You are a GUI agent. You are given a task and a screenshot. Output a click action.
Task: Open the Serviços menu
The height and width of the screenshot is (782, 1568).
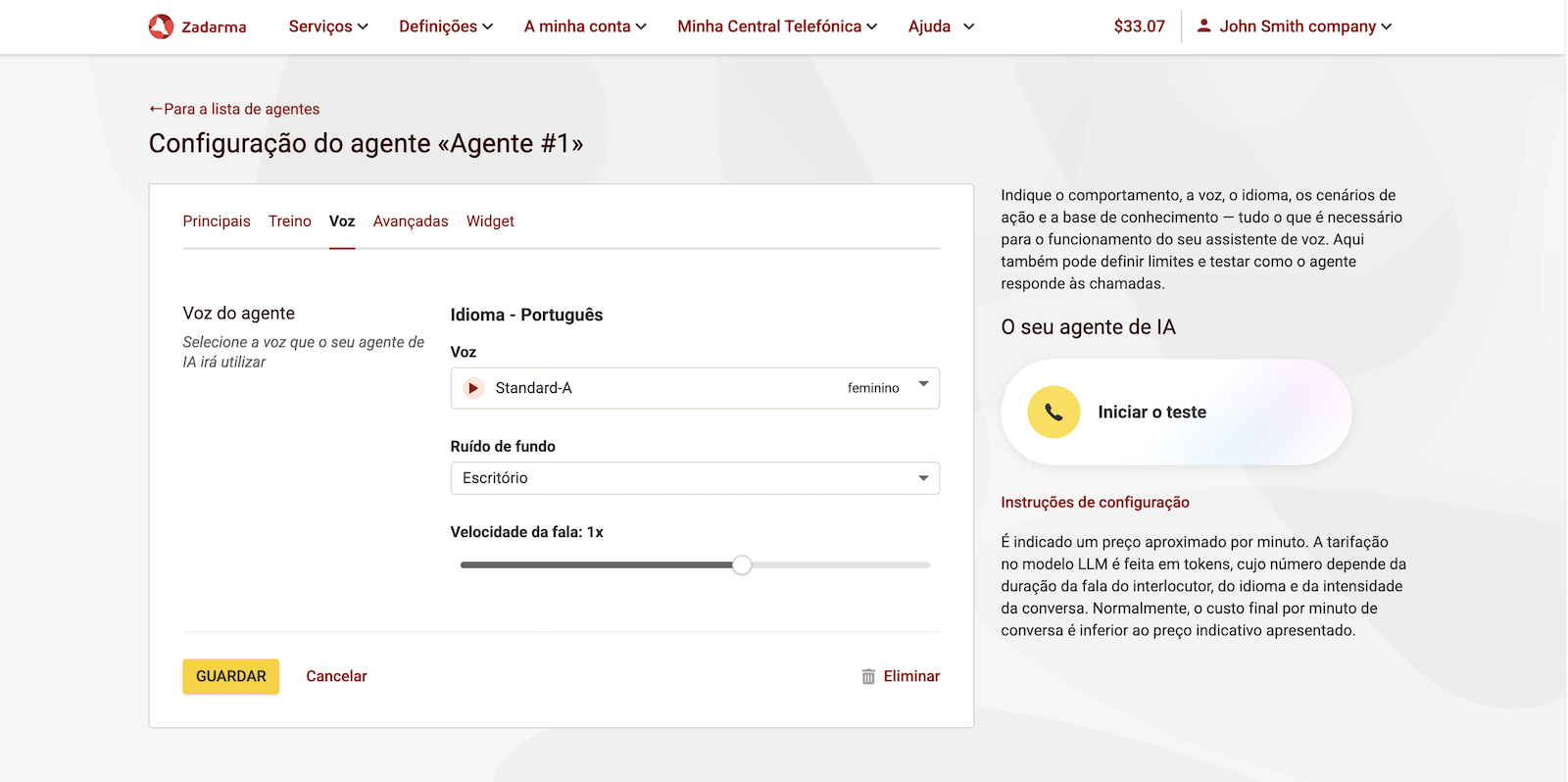[328, 26]
